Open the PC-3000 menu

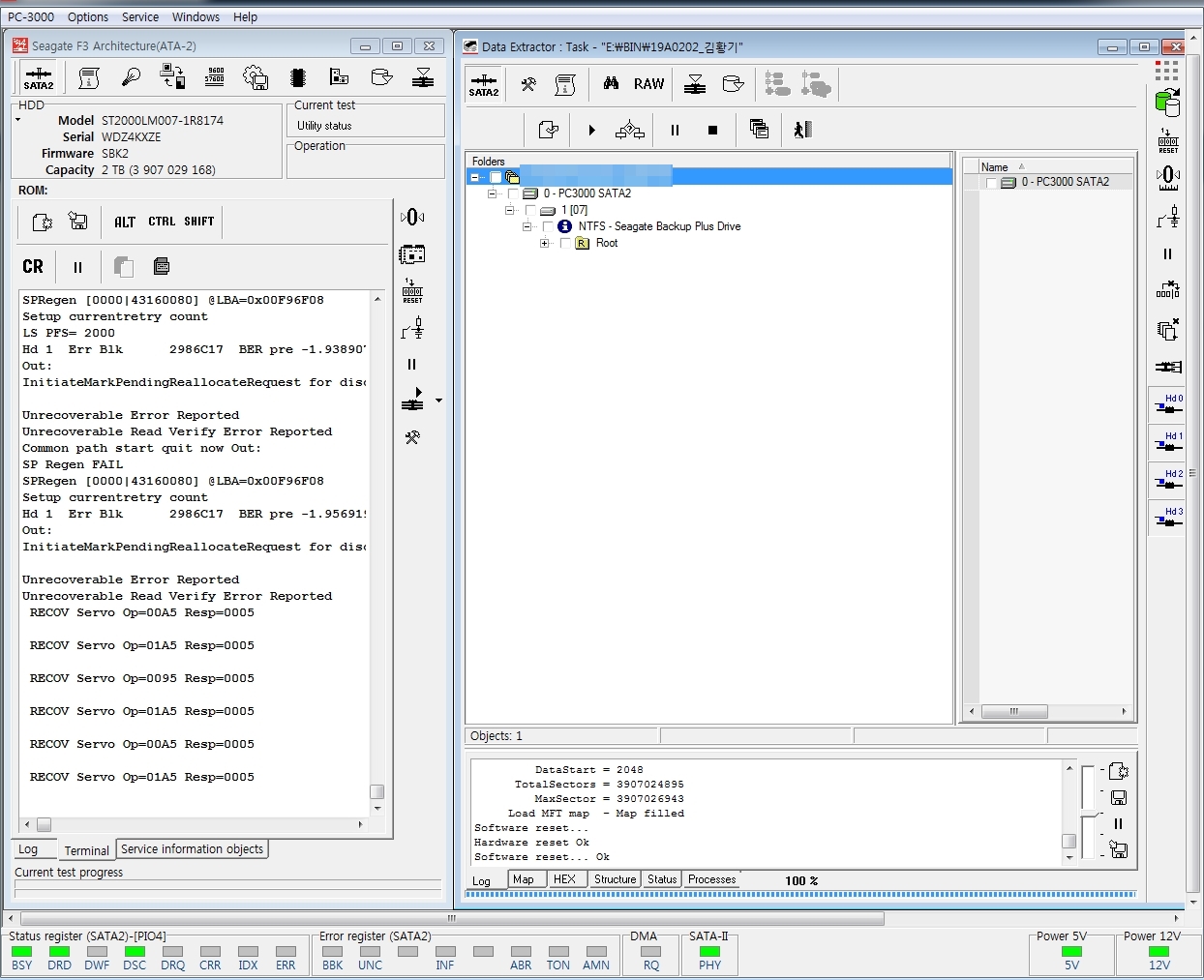[31, 16]
